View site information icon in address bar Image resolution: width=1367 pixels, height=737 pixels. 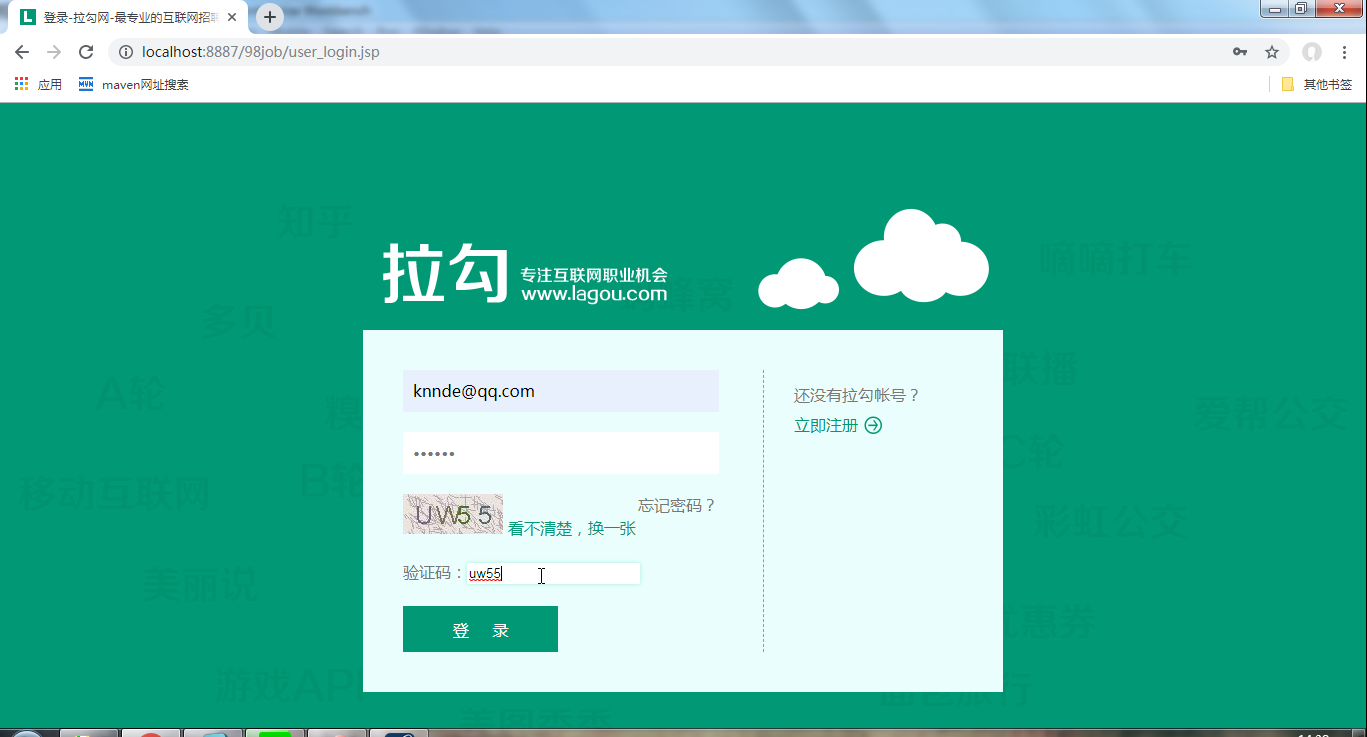[x=126, y=52]
